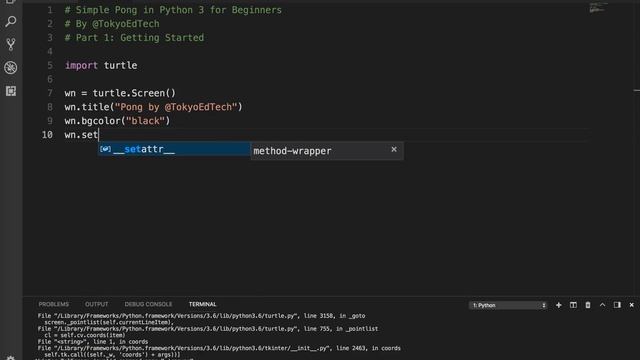The width and height of the screenshot is (640, 360).
Task: Click the 'method-wrapper' details text
Action: tap(292, 151)
